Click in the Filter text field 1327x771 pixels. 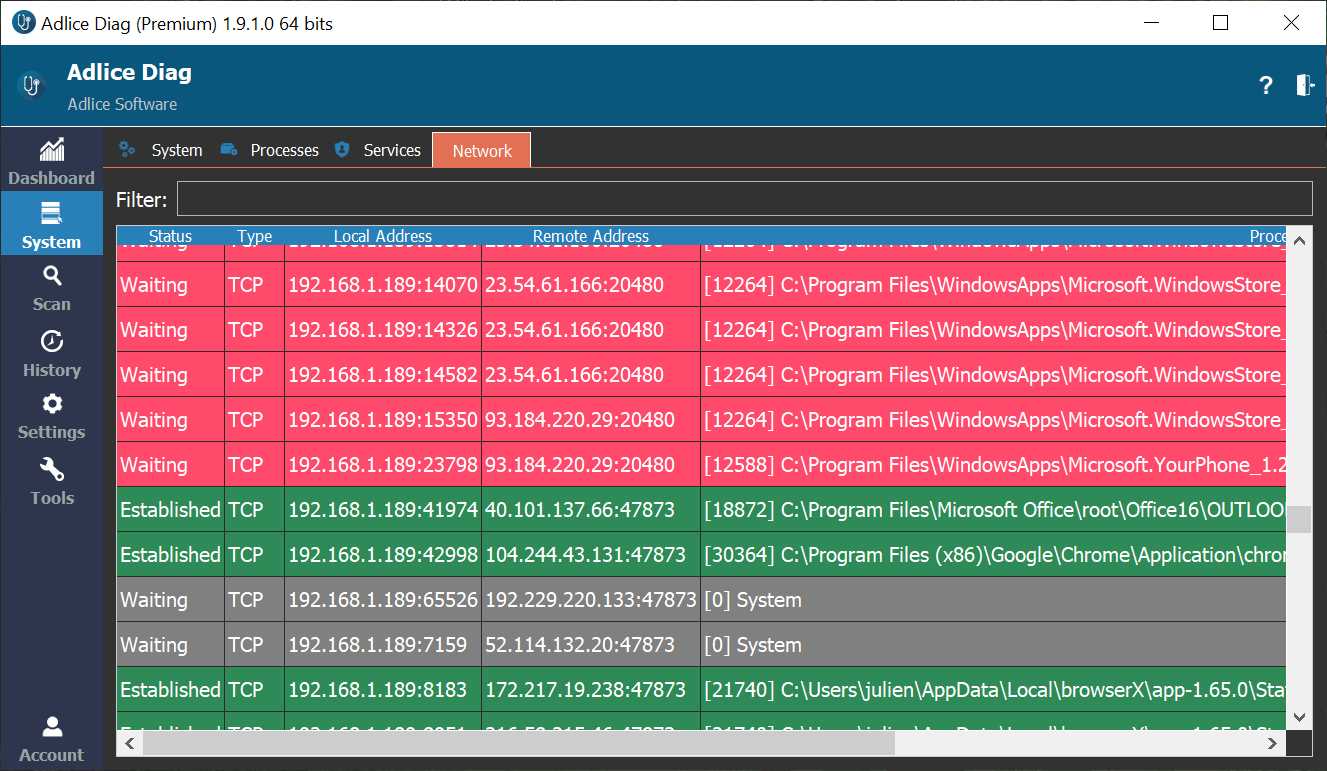[744, 199]
